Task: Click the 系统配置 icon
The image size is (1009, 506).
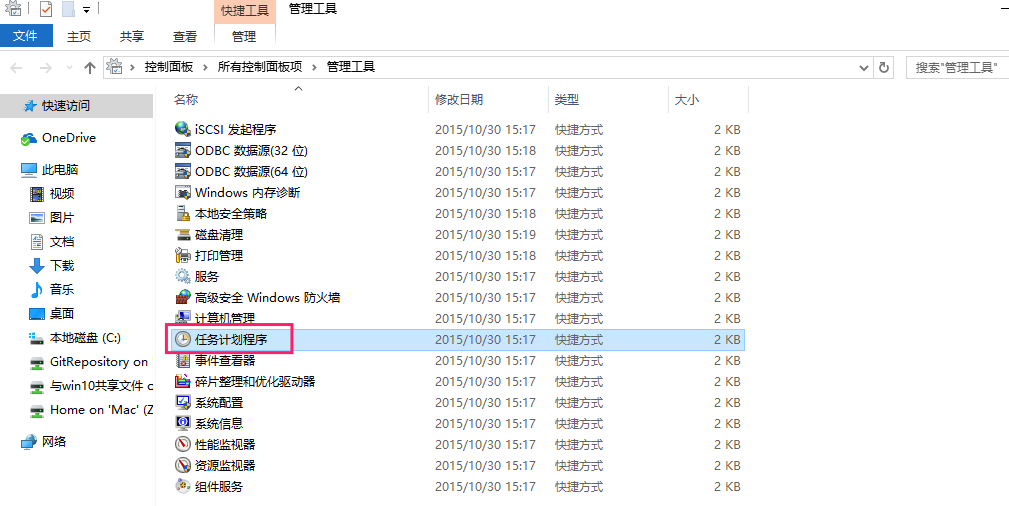Action: pyautogui.click(x=183, y=402)
